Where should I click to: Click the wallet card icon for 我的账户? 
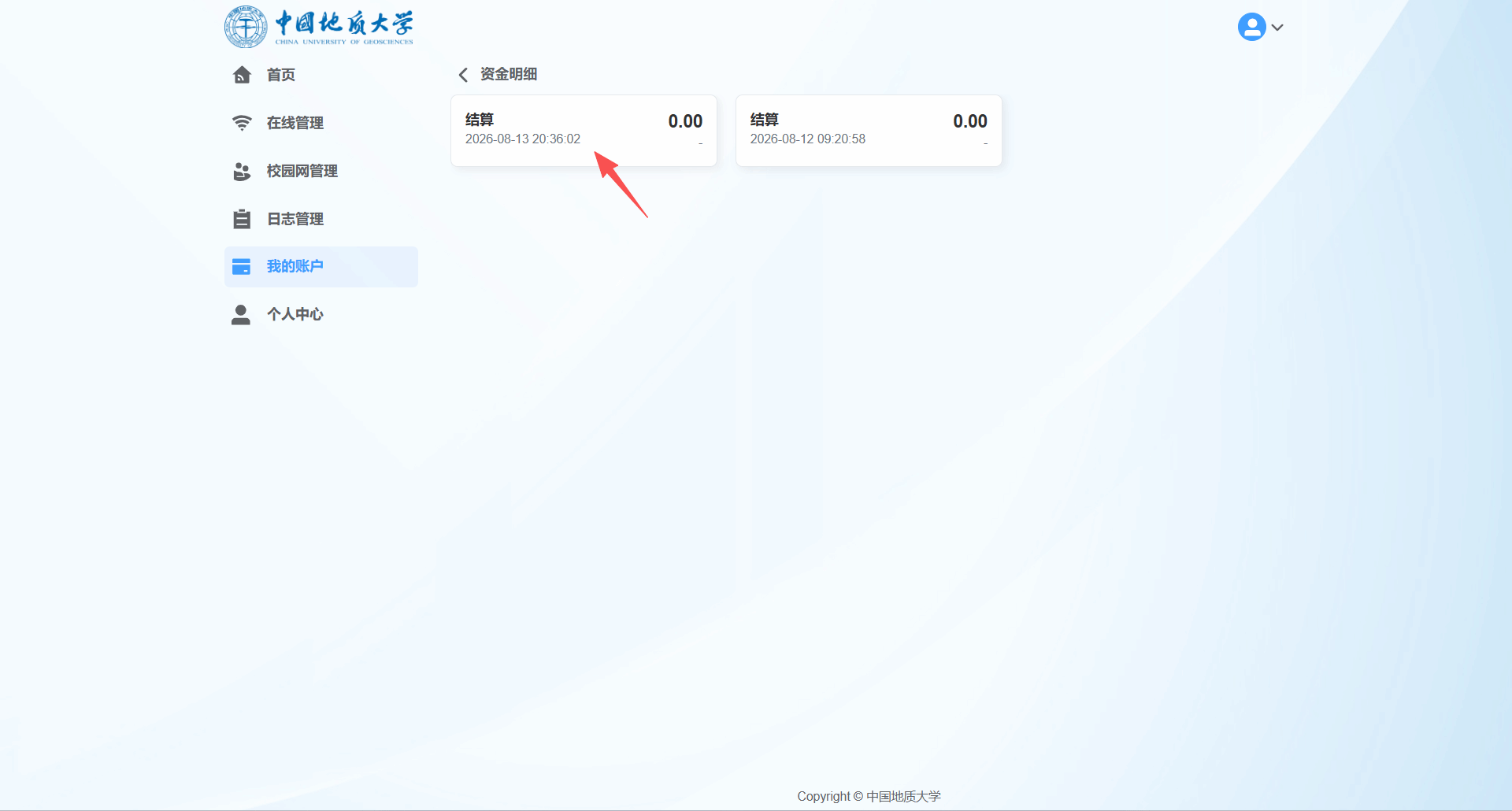tap(242, 267)
